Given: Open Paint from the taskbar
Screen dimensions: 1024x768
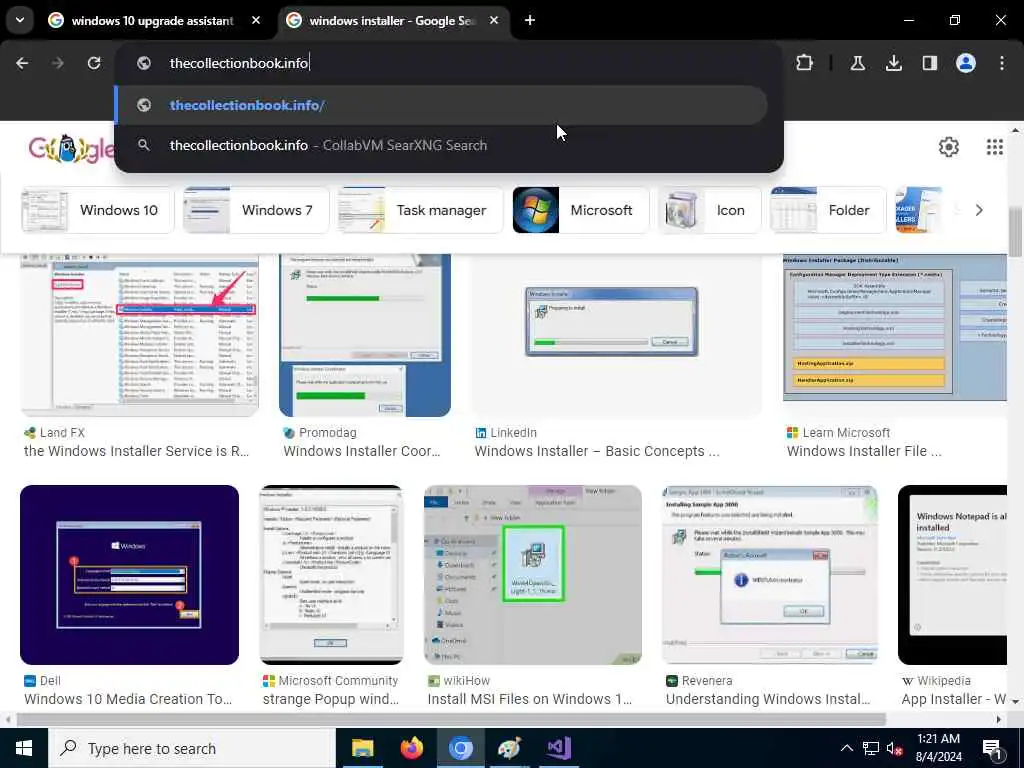Looking at the screenshot, I should tap(509, 748).
